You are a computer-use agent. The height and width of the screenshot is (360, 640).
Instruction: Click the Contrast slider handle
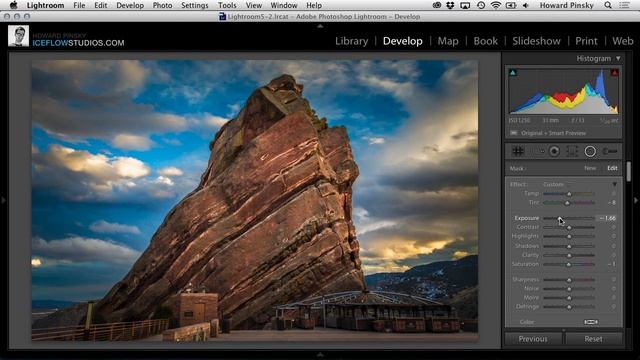click(569, 227)
